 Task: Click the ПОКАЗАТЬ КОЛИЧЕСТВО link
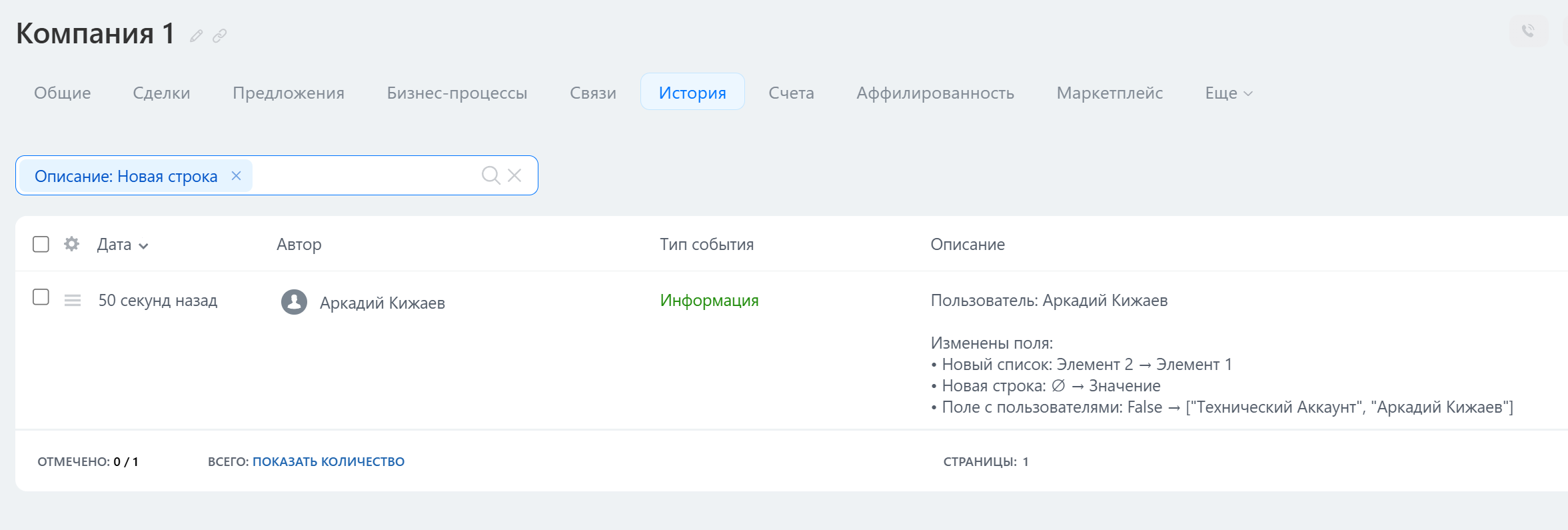pyautogui.click(x=328, y=461)
